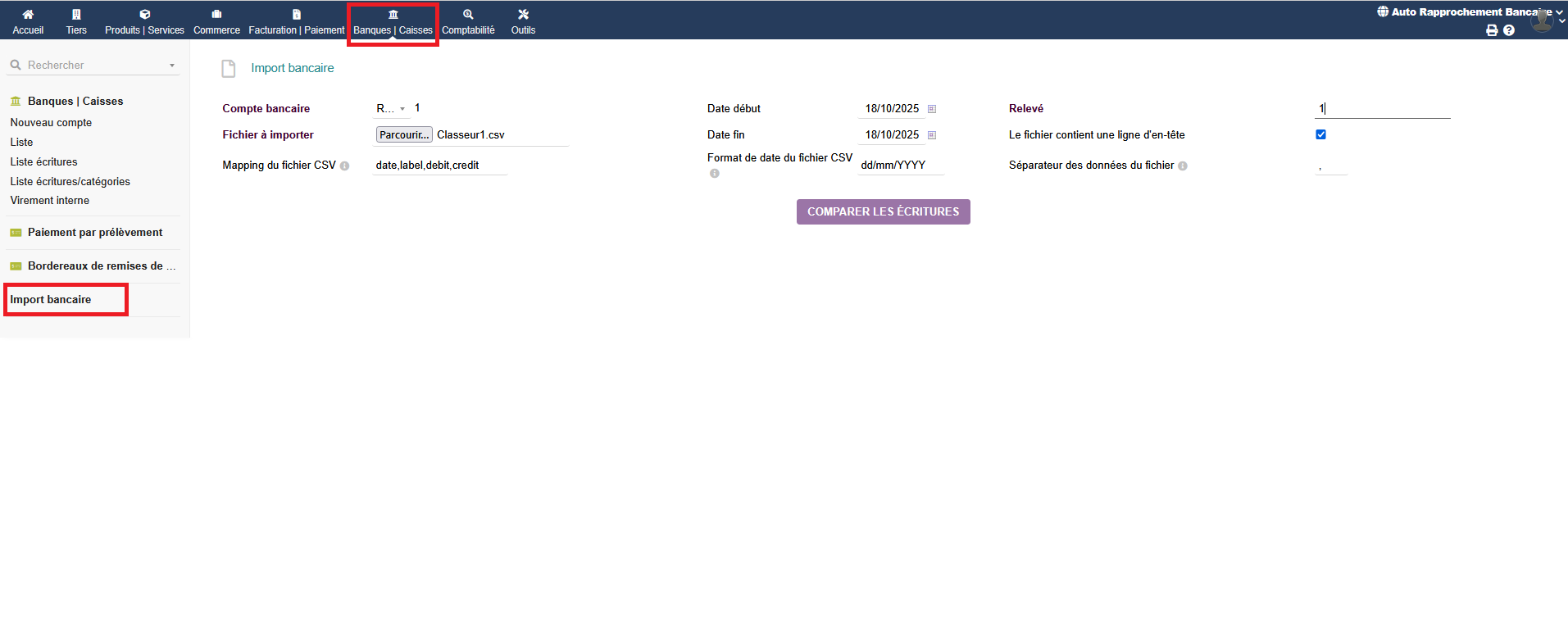The height and width of the screenshot is (640, 1568).
Task: Click info icon beside Mapping du fichier CSV
Action: click(345, 166)
